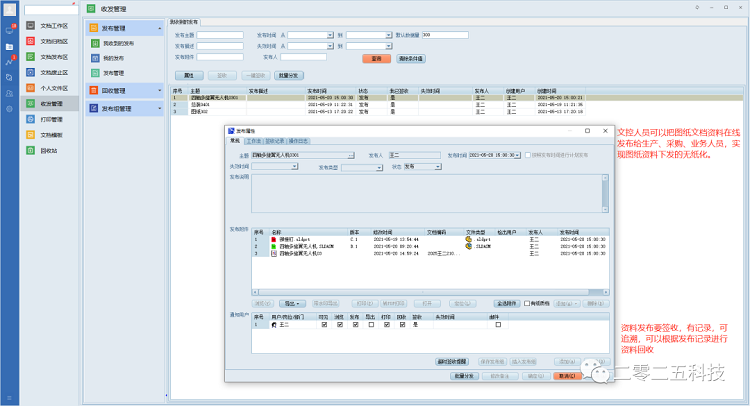Click the contacts icon in blue sidebar

[10, 93]
